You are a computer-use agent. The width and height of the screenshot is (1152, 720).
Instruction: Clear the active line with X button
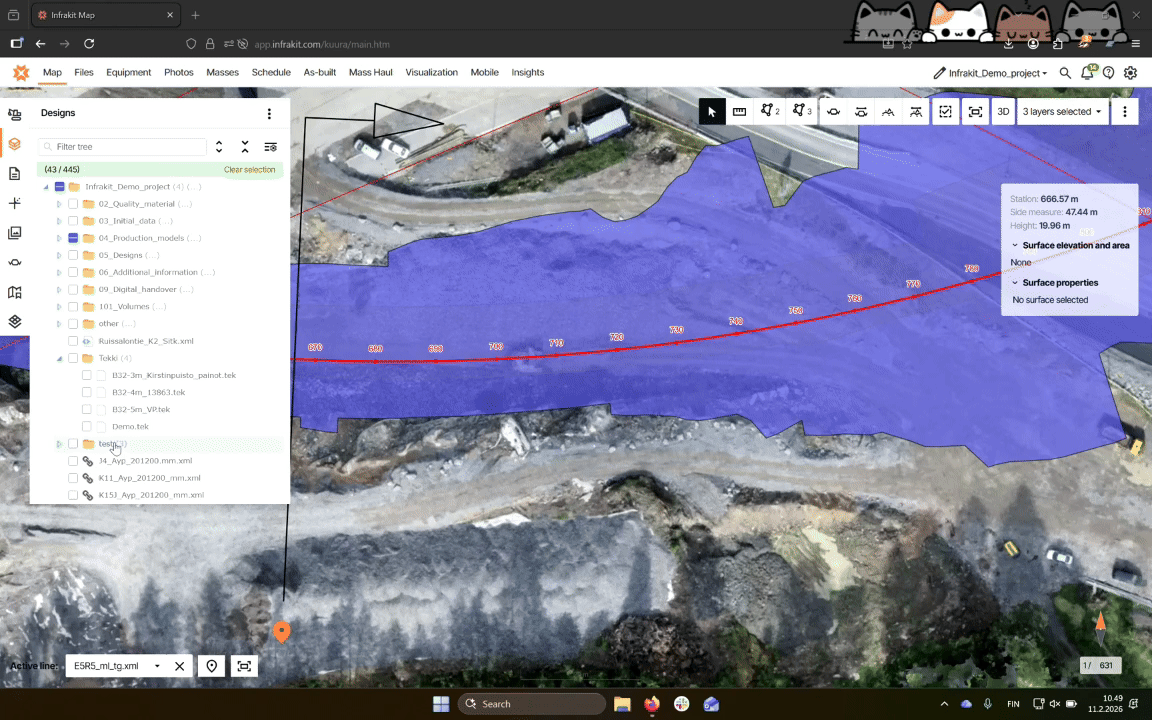point(180,666)
